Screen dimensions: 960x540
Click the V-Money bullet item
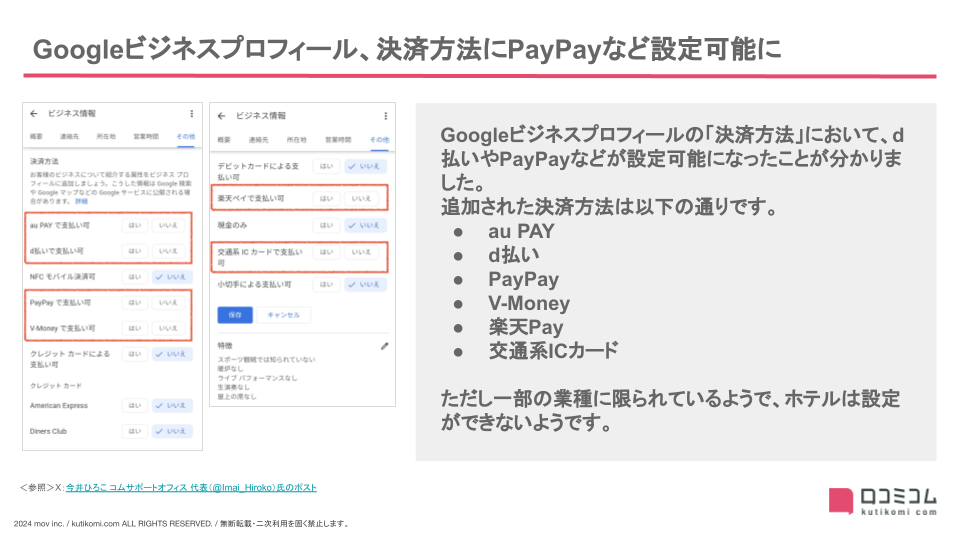(x=529, y=303)
